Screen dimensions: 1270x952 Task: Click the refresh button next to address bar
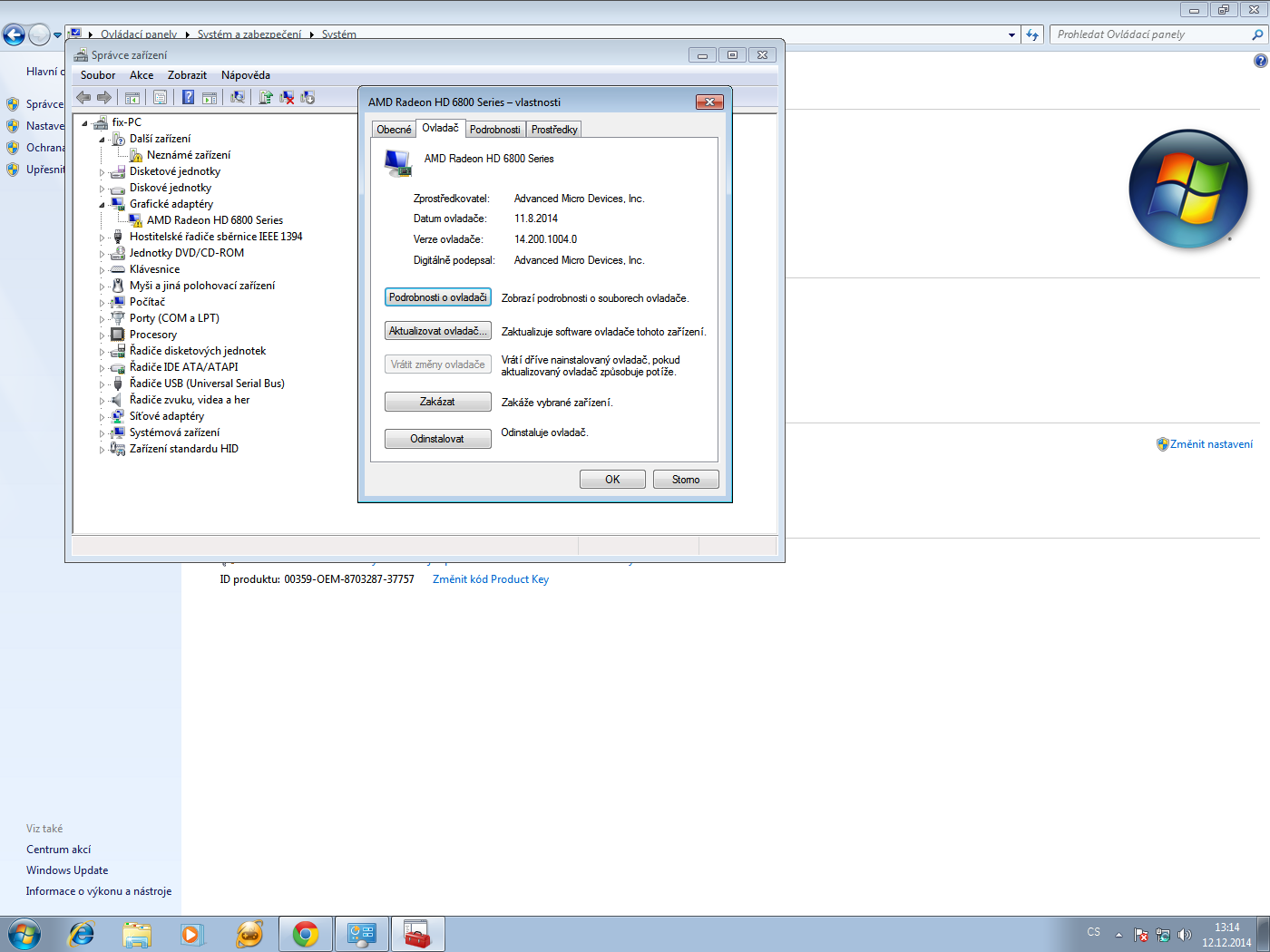[x=1032, y=35]
